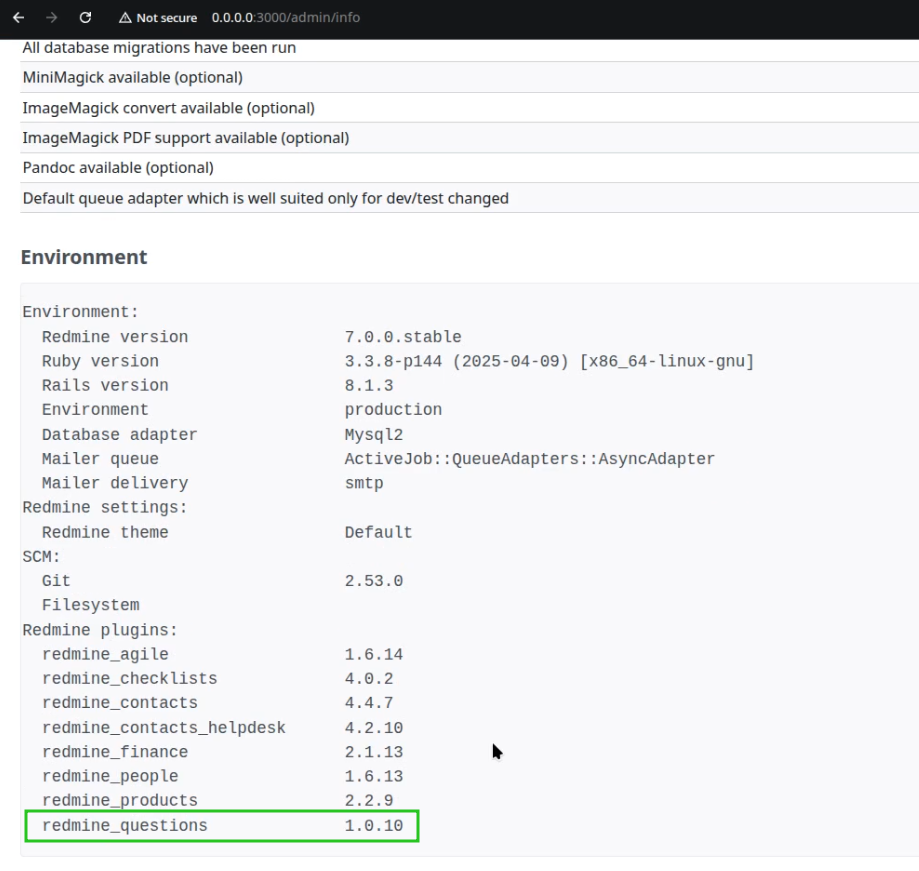Select the smtp delivery value
Image resolution: width=919 pixels, height=871 pixels.
(x=364, y=483)
